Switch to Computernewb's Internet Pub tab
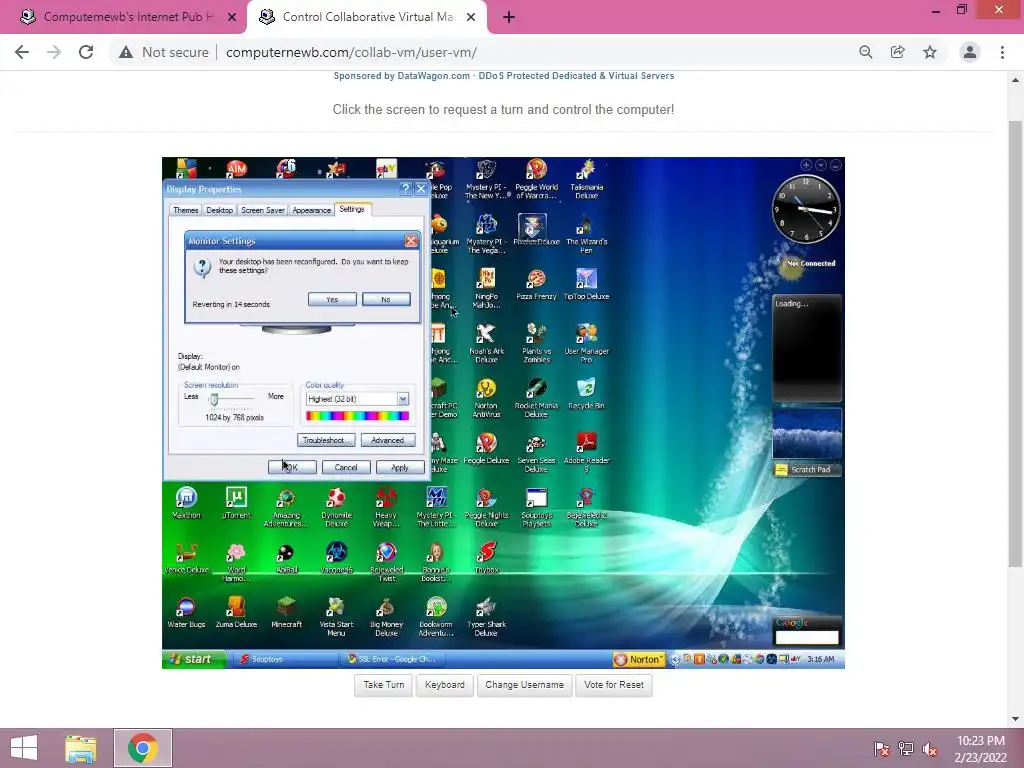Screen dimensions: 1024x768 tap(128, 17)
